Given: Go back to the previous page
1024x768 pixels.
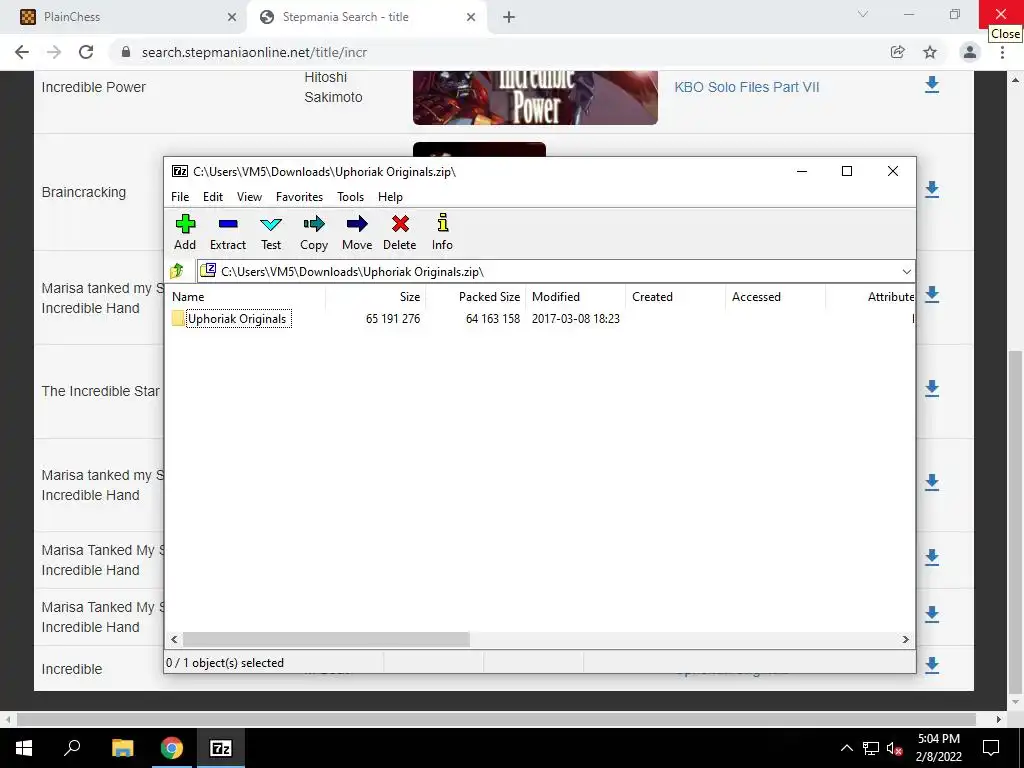Looking at the screenshot, I should [22, 52].
